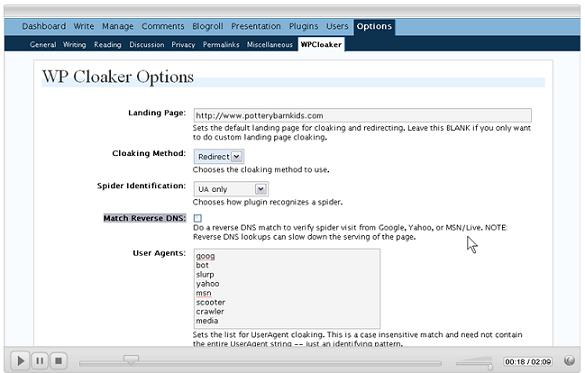Click the Cloaking Method label
Screen dimensions: 585x373
click(149, 153)
